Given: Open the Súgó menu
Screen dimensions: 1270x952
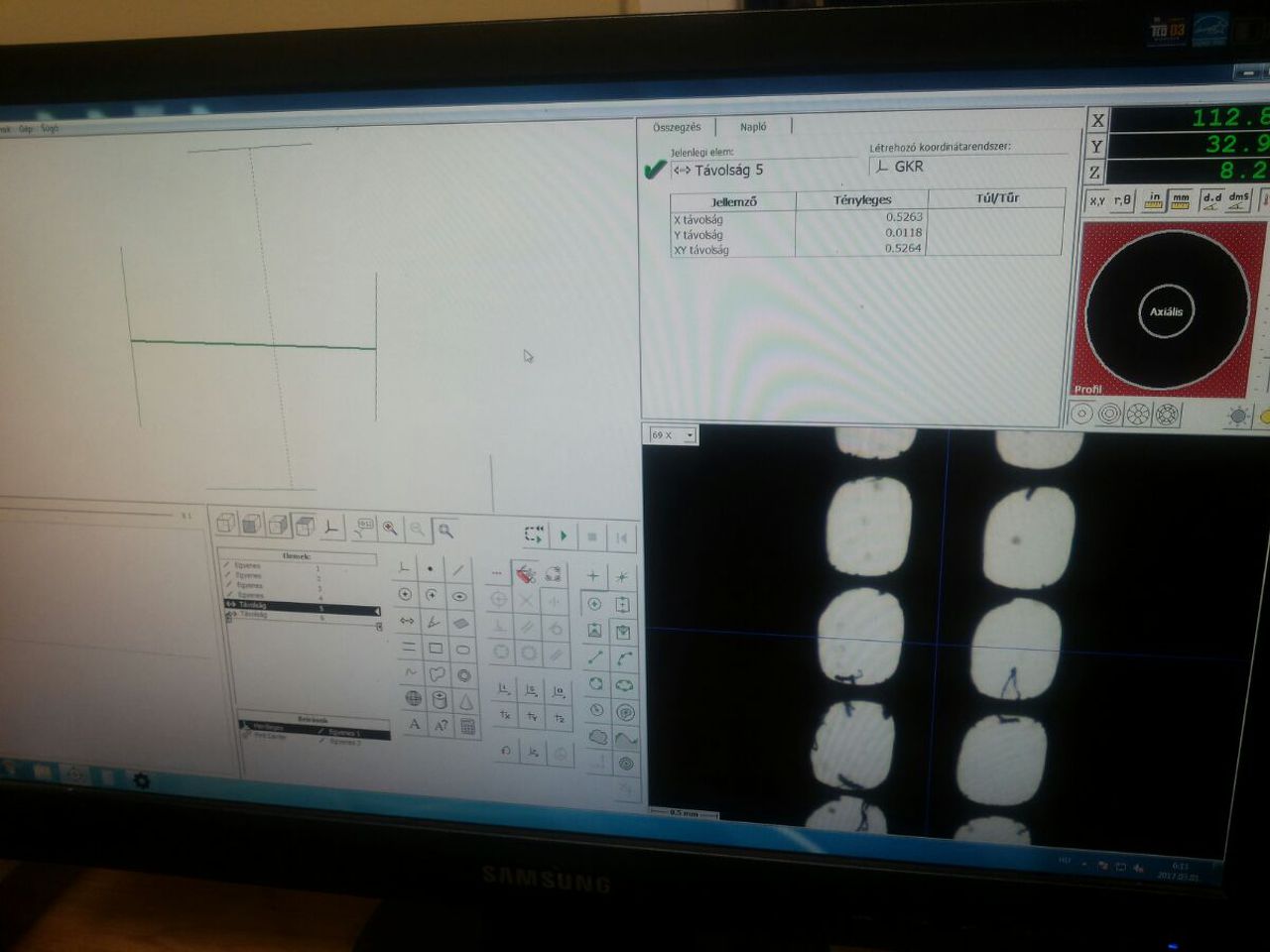Looking at the screenshot, I should 50,129.
